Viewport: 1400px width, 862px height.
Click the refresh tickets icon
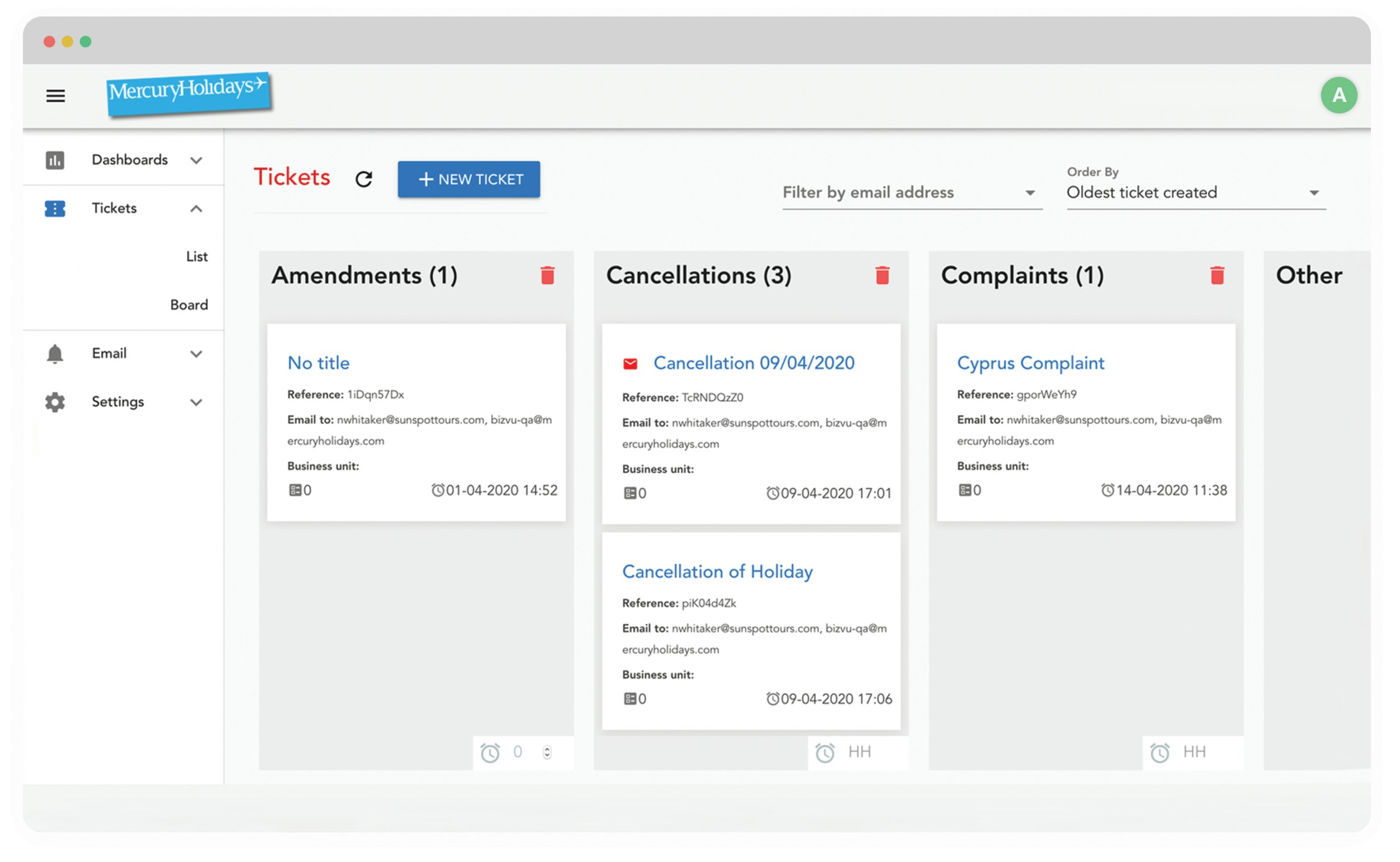point(364,179)
